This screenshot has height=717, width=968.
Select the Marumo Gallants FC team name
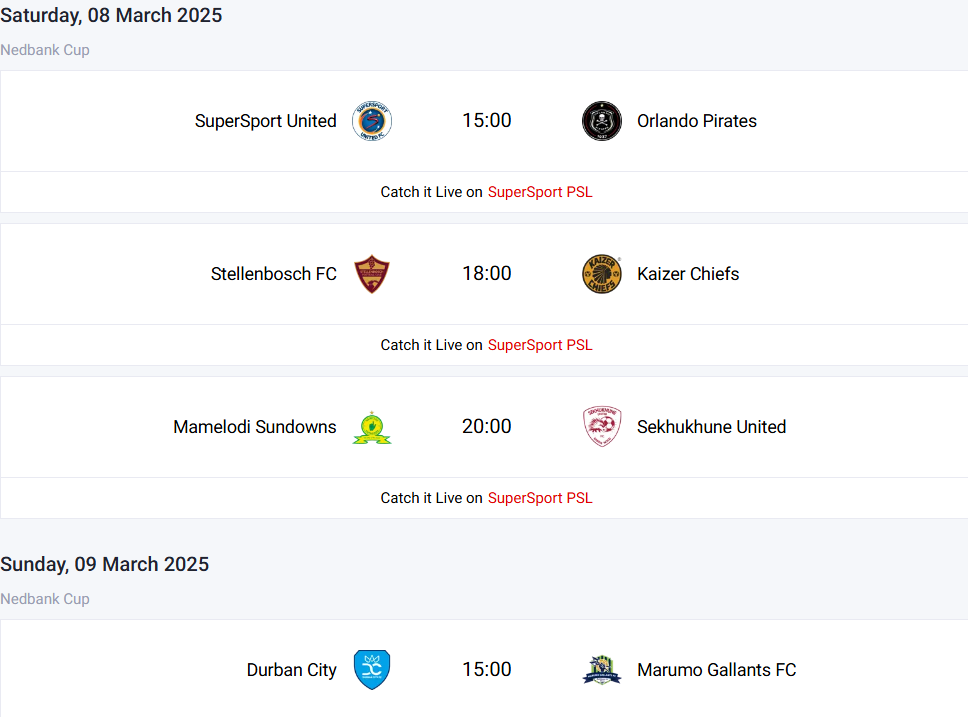[x=717, y=670]
